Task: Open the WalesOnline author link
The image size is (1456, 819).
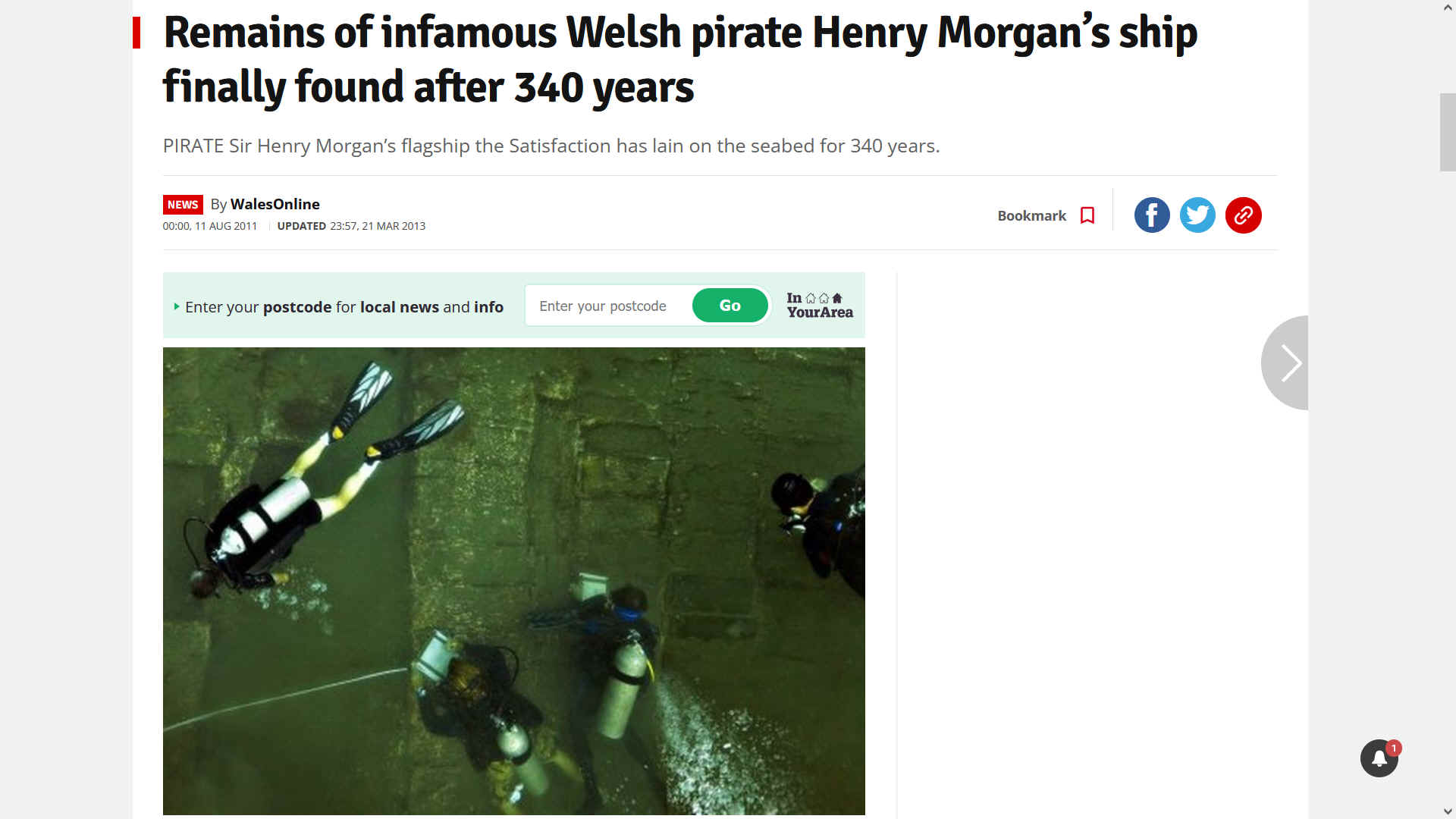Action: (x=275, y=204)
